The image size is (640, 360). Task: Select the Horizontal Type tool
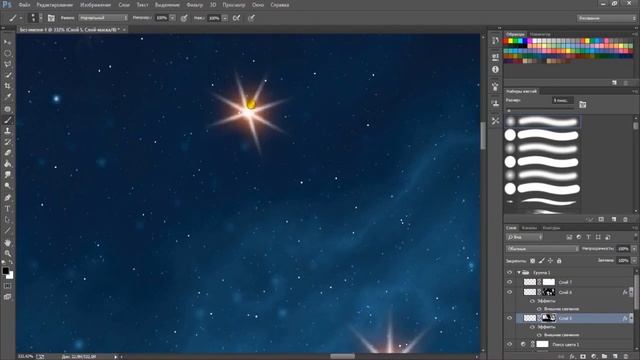click(x=7, y=209)
